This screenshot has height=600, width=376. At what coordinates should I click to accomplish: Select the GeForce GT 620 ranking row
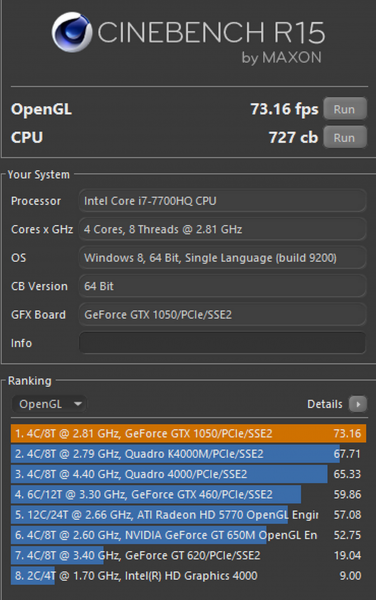188,555
